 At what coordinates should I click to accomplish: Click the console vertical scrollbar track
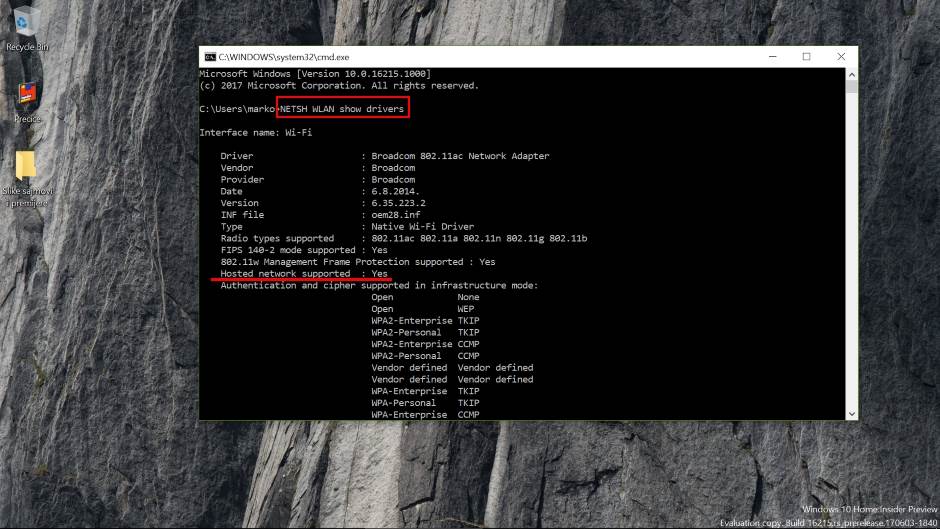pos(852,300)
